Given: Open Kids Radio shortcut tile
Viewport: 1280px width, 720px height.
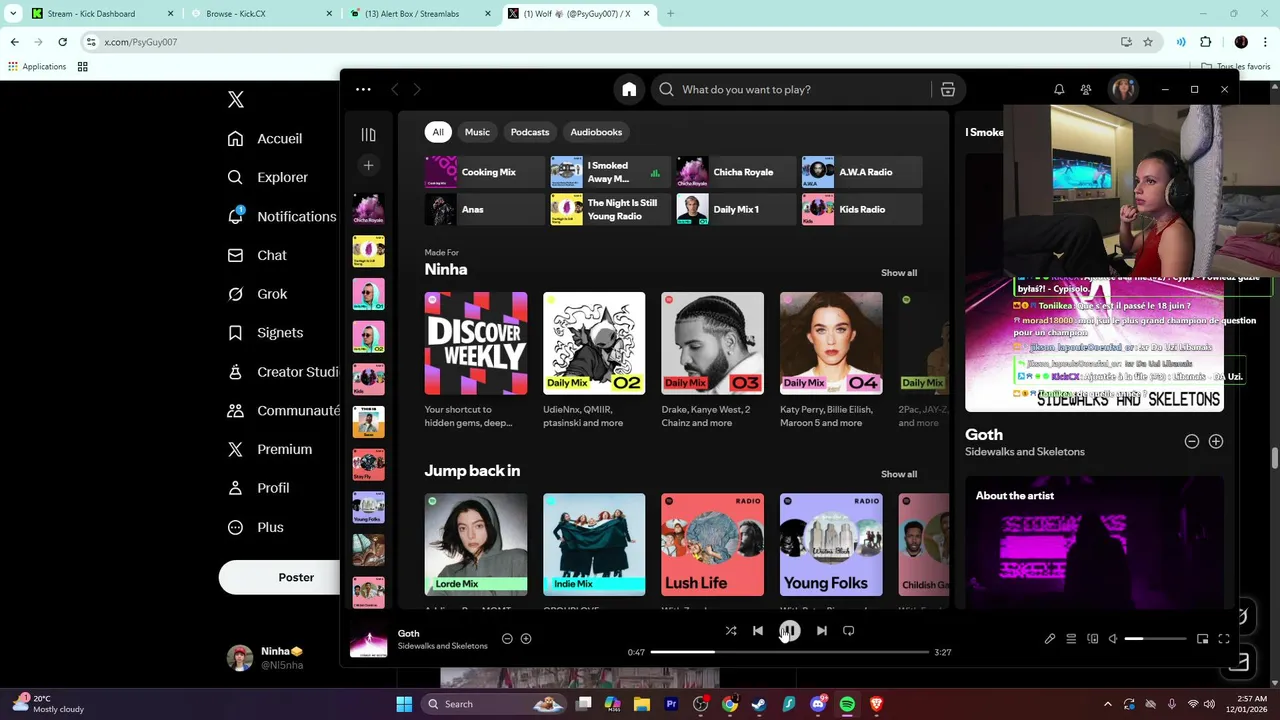Looking at the screenshot, I should tap(862, 209).
